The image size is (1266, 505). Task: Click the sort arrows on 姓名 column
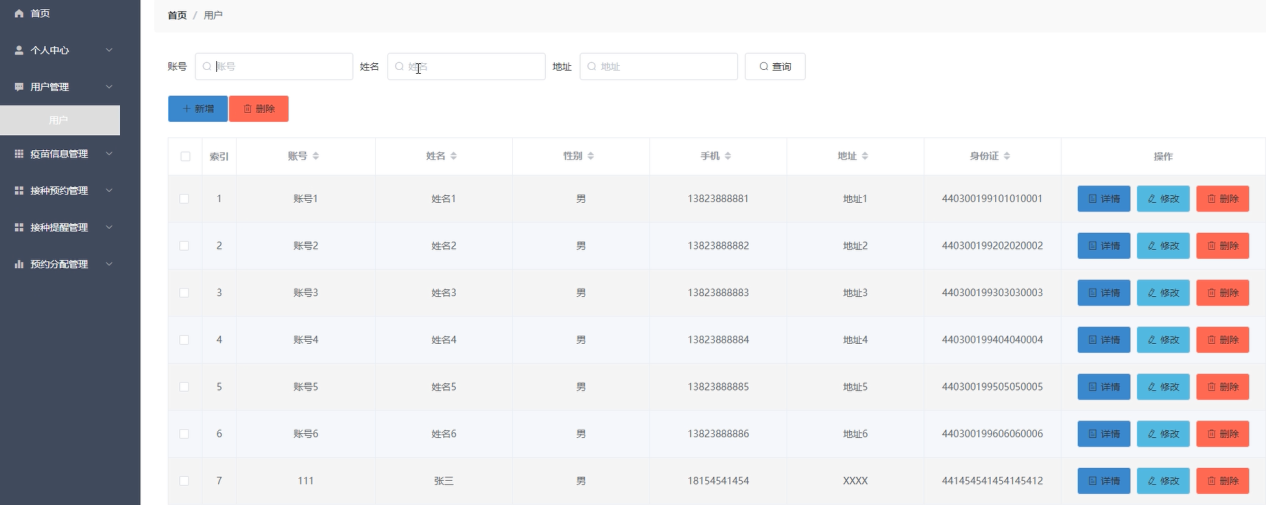[x=453, y=156]
